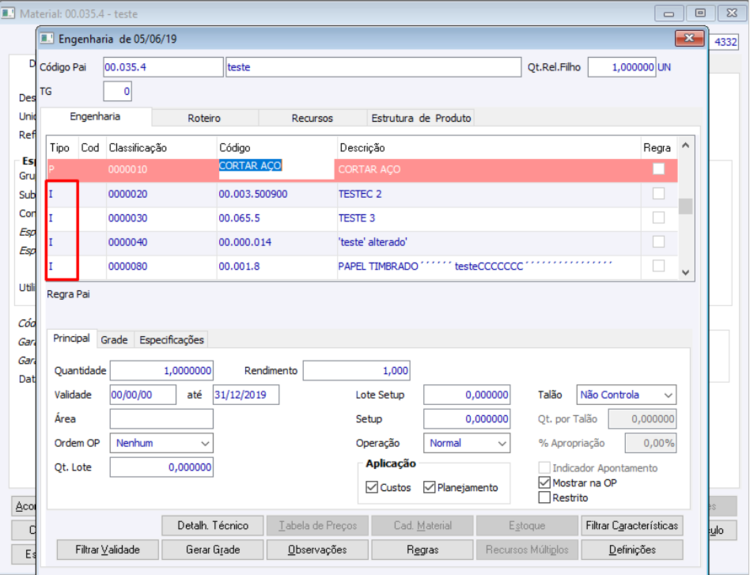Close the Engenharia dialog window
This screenshot has width=750, height=575.
pyautogui.click(x=689, y=38)
